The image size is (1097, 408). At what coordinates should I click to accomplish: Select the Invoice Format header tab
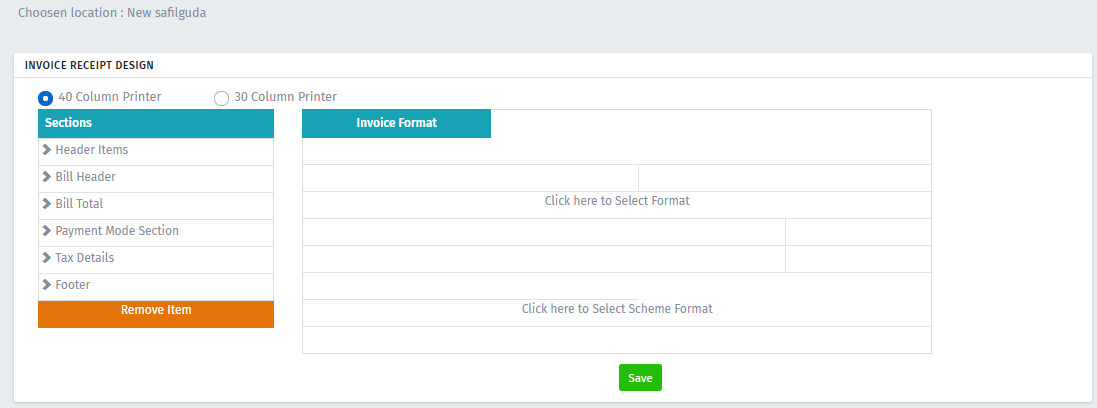click(397, 123)
